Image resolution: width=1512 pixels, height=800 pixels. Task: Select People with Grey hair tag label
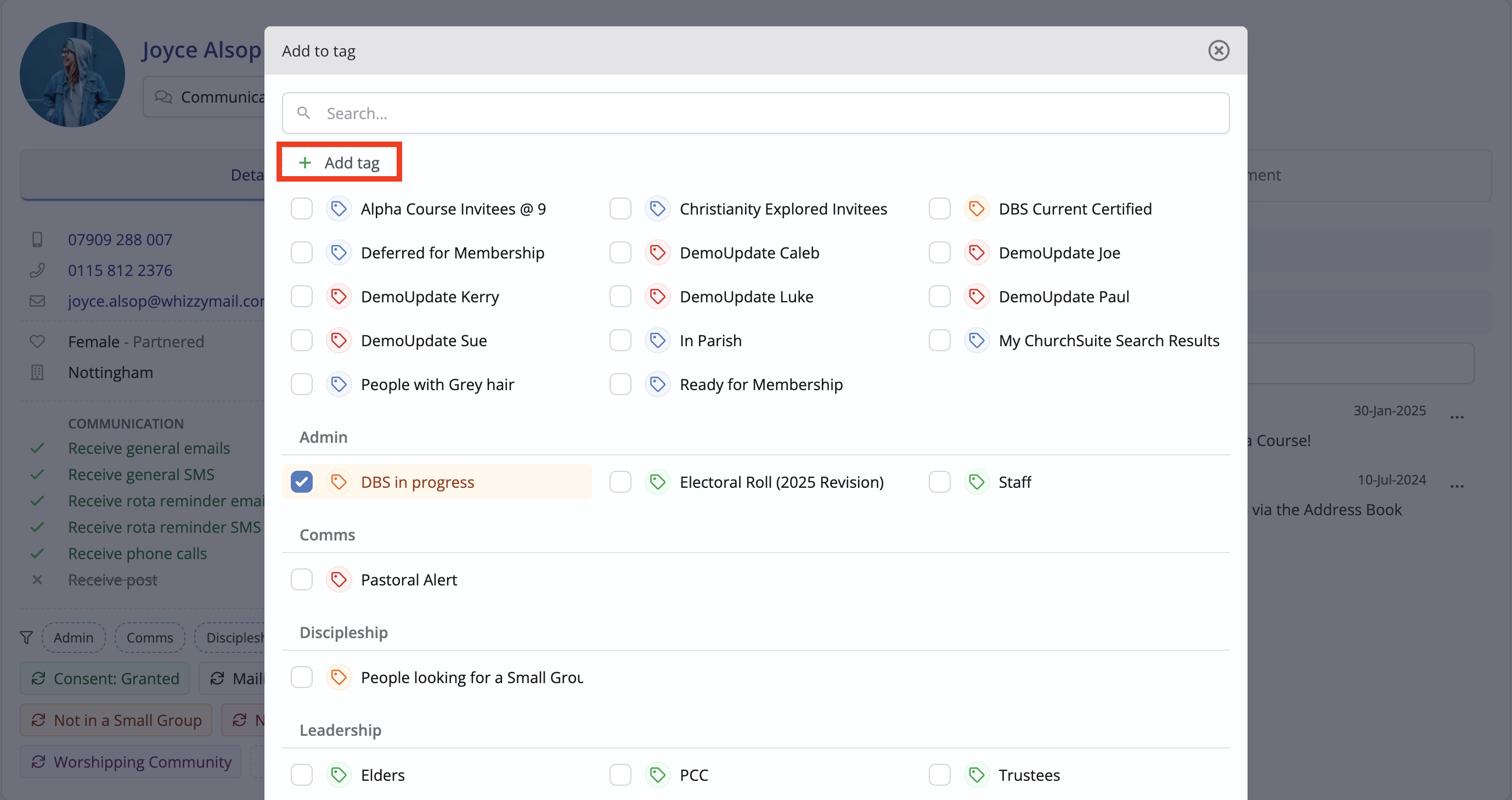pos(437,385)
